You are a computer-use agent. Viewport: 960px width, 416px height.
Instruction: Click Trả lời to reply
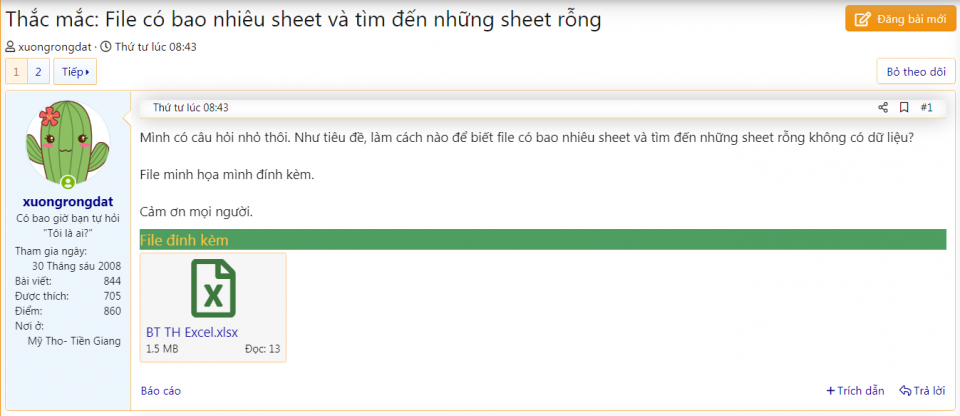coord(922,391)
